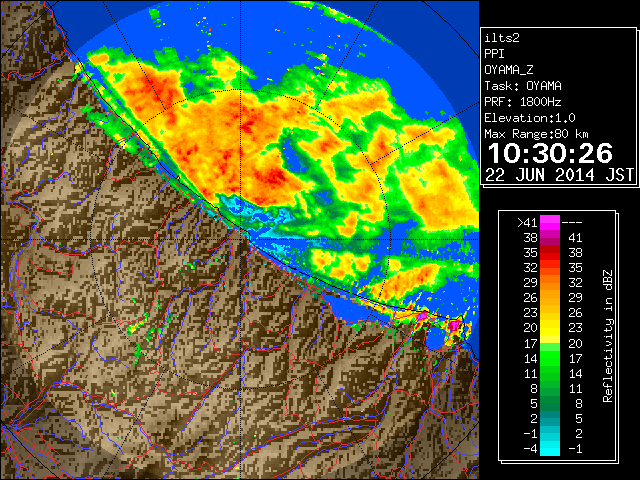Image resolution: width=640 pixels, height=480 pixels.
Task: Click the 'Task: OYAMA' line
Action: click(523, 86)
